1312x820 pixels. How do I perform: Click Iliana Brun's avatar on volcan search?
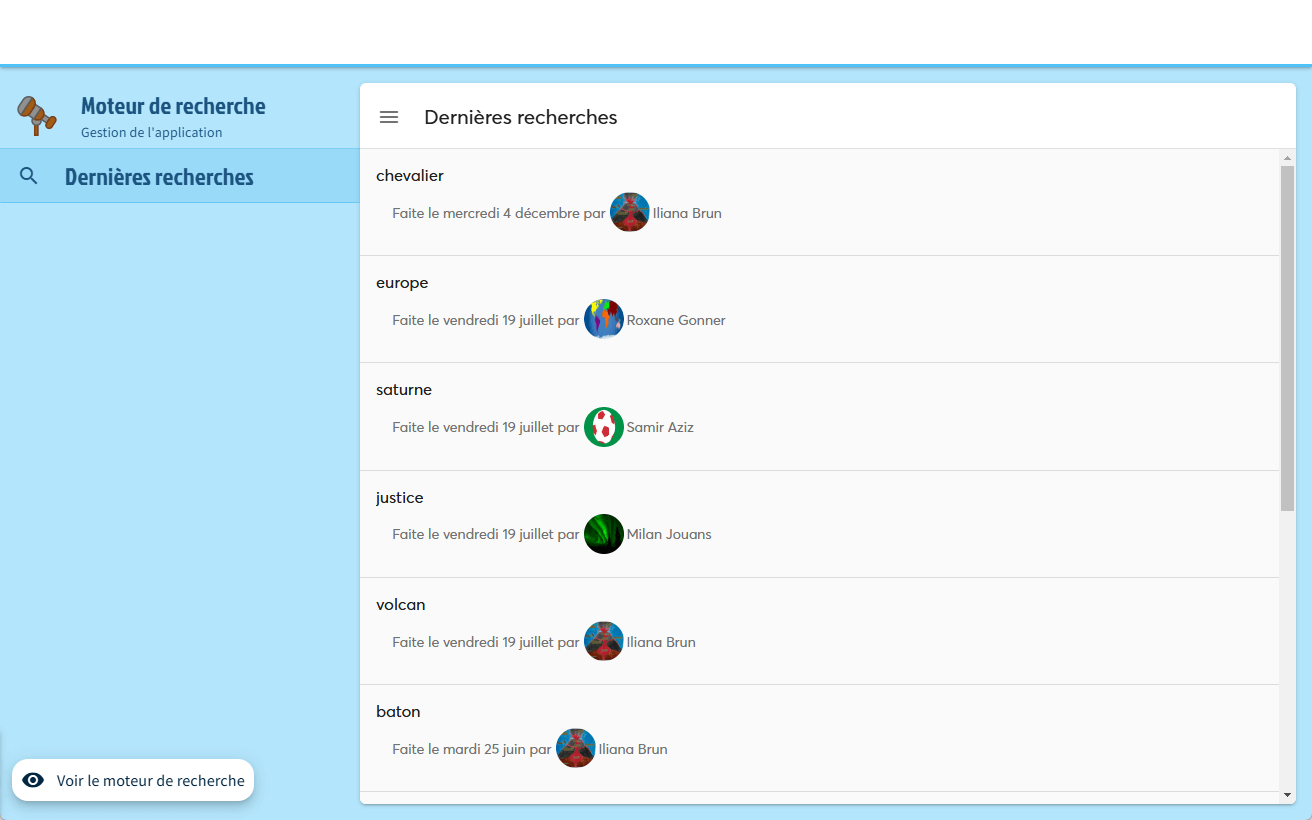coord(603,642)
